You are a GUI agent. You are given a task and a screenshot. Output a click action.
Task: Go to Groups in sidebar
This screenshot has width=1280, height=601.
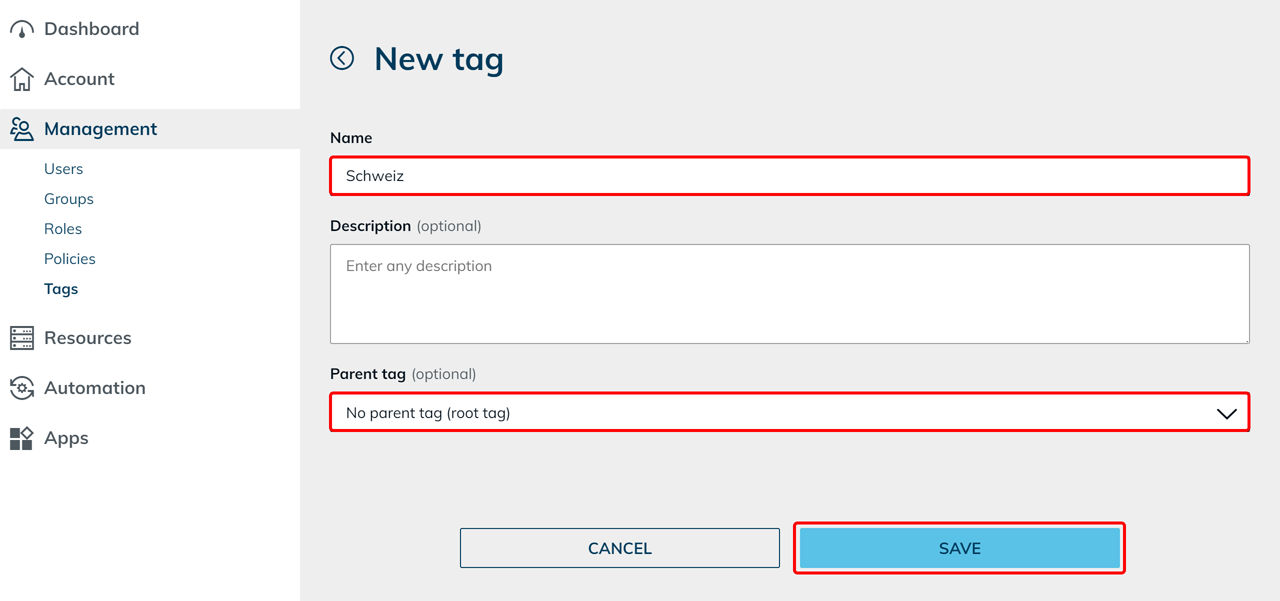tap(69, 199)
